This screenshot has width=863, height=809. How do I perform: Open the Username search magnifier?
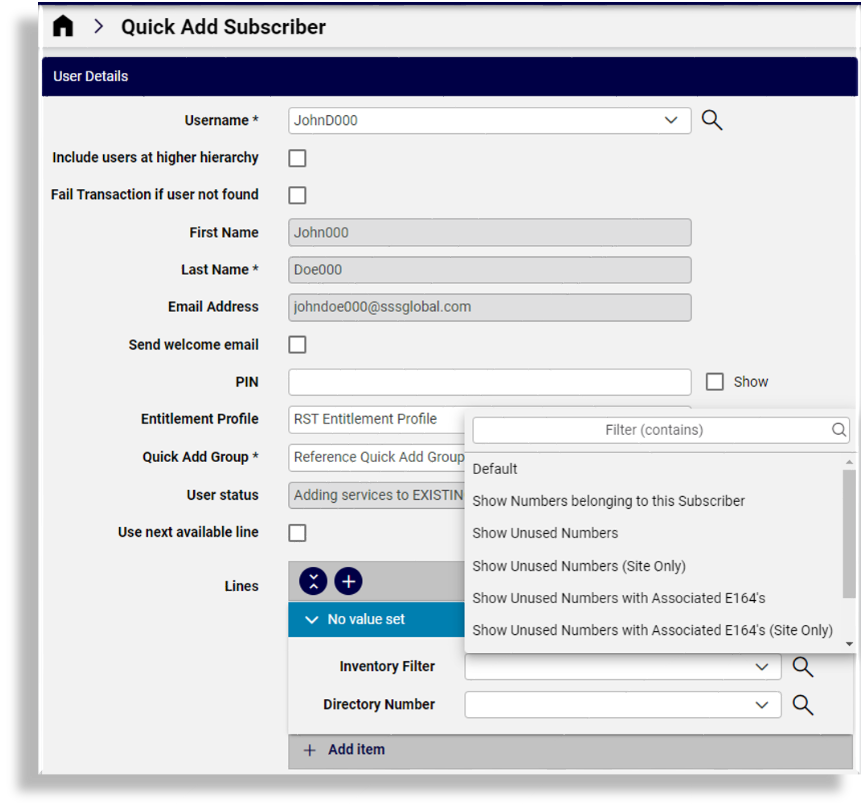coord(711,120)
